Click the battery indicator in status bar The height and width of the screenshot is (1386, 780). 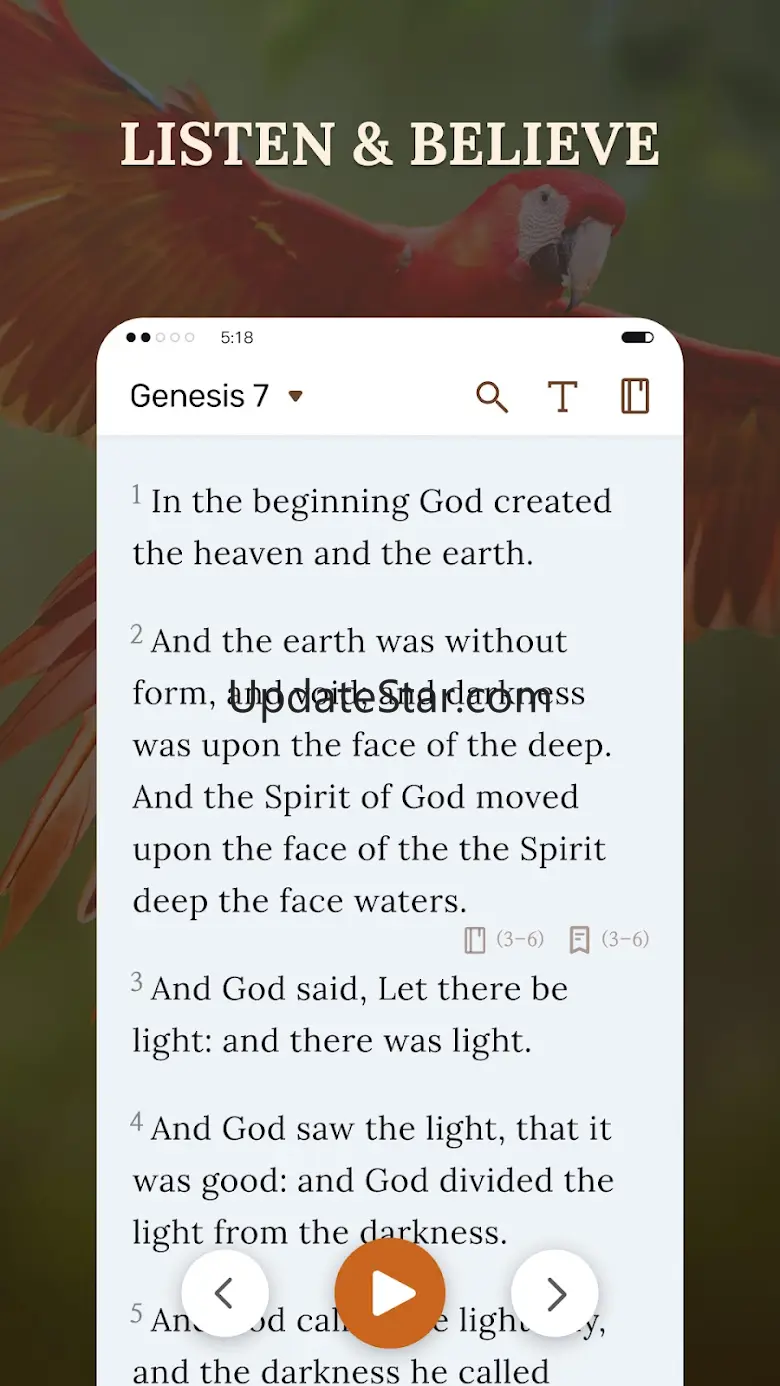637,338
